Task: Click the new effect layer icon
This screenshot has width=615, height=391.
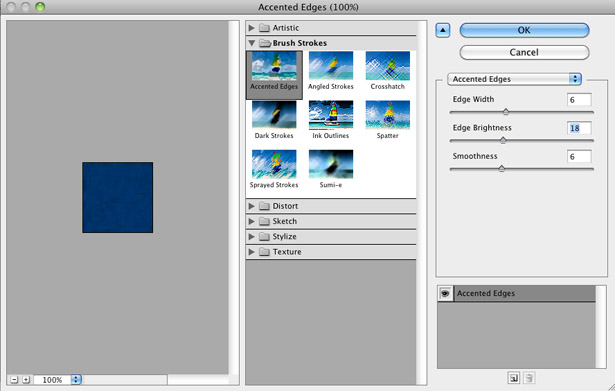Action: (513, 378)
